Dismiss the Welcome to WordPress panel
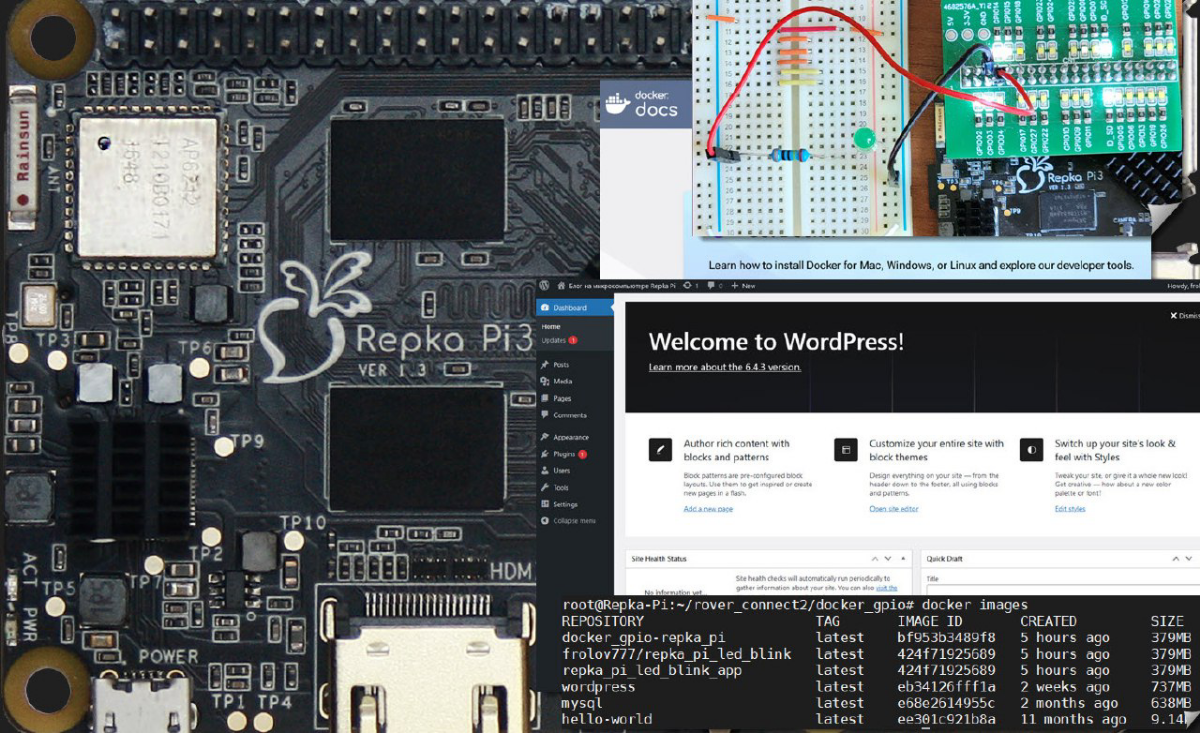This screenshot has height=733, width=1200. coord(1185,316)
